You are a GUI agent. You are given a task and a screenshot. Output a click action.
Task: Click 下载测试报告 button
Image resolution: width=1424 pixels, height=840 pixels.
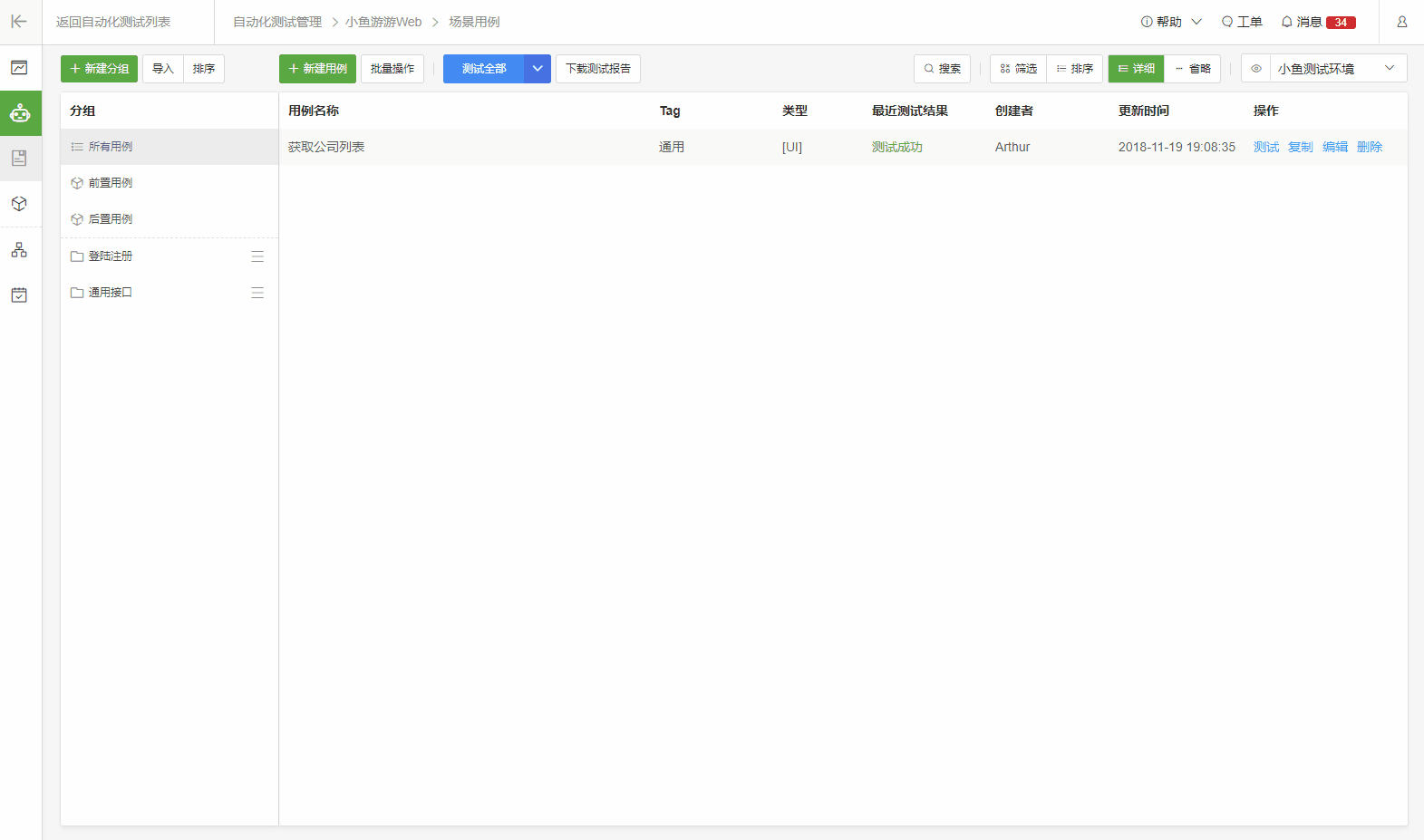(598, 69)
